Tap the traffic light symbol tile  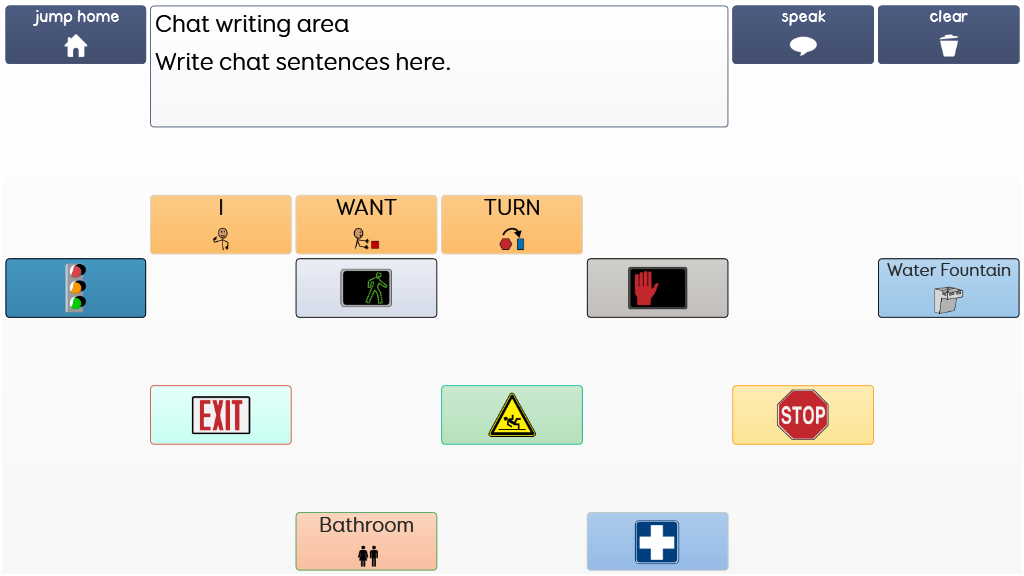pos(76,288)
